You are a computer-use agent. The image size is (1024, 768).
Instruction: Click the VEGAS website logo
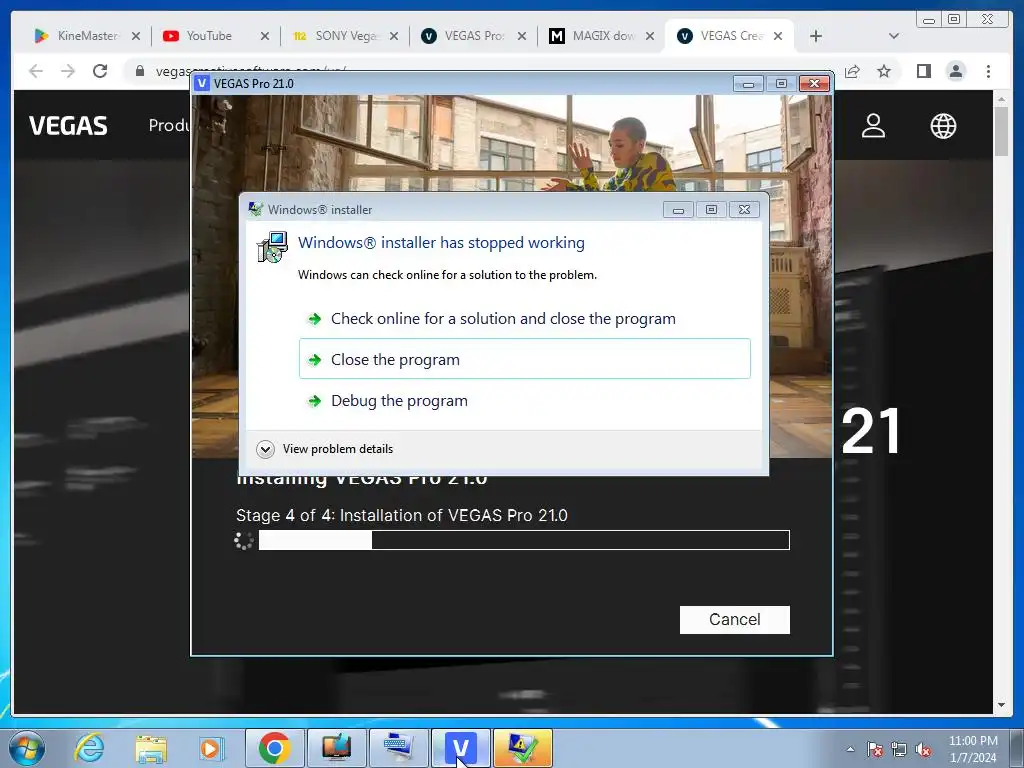tap(68, 126)
